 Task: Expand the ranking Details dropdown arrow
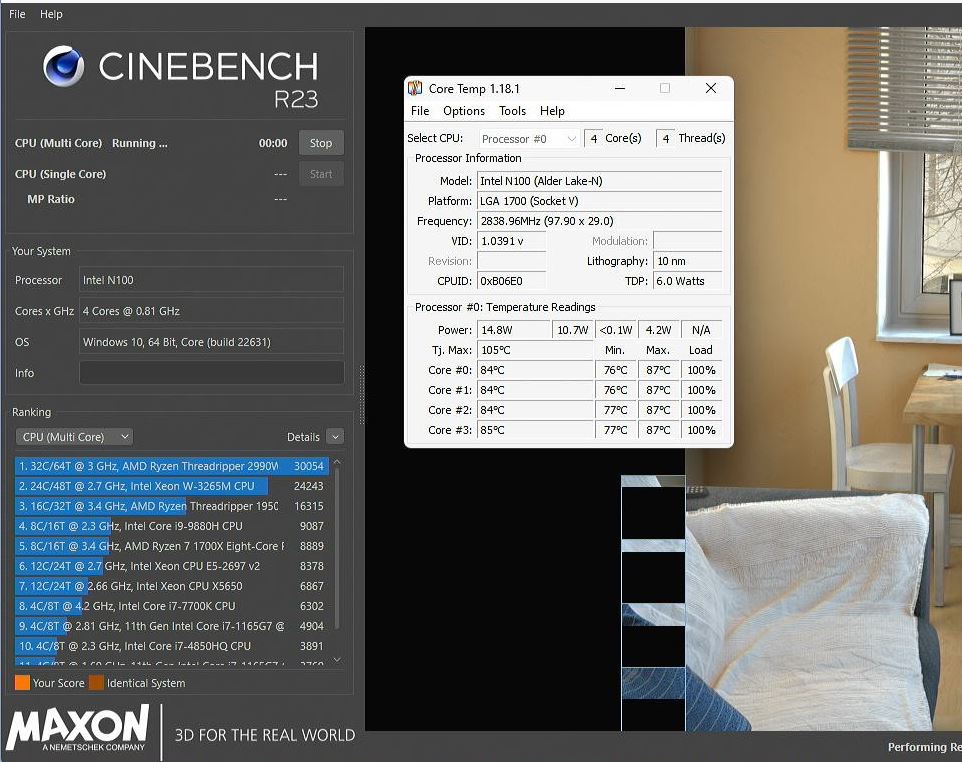335,437
